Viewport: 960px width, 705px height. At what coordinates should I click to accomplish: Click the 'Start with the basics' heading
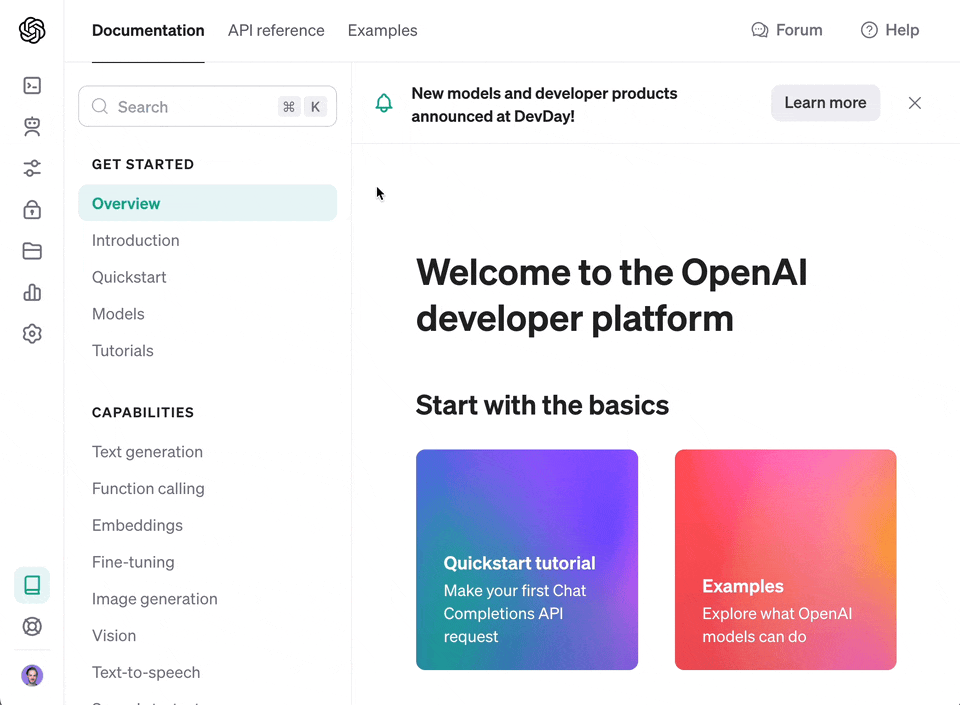point(542,405)
